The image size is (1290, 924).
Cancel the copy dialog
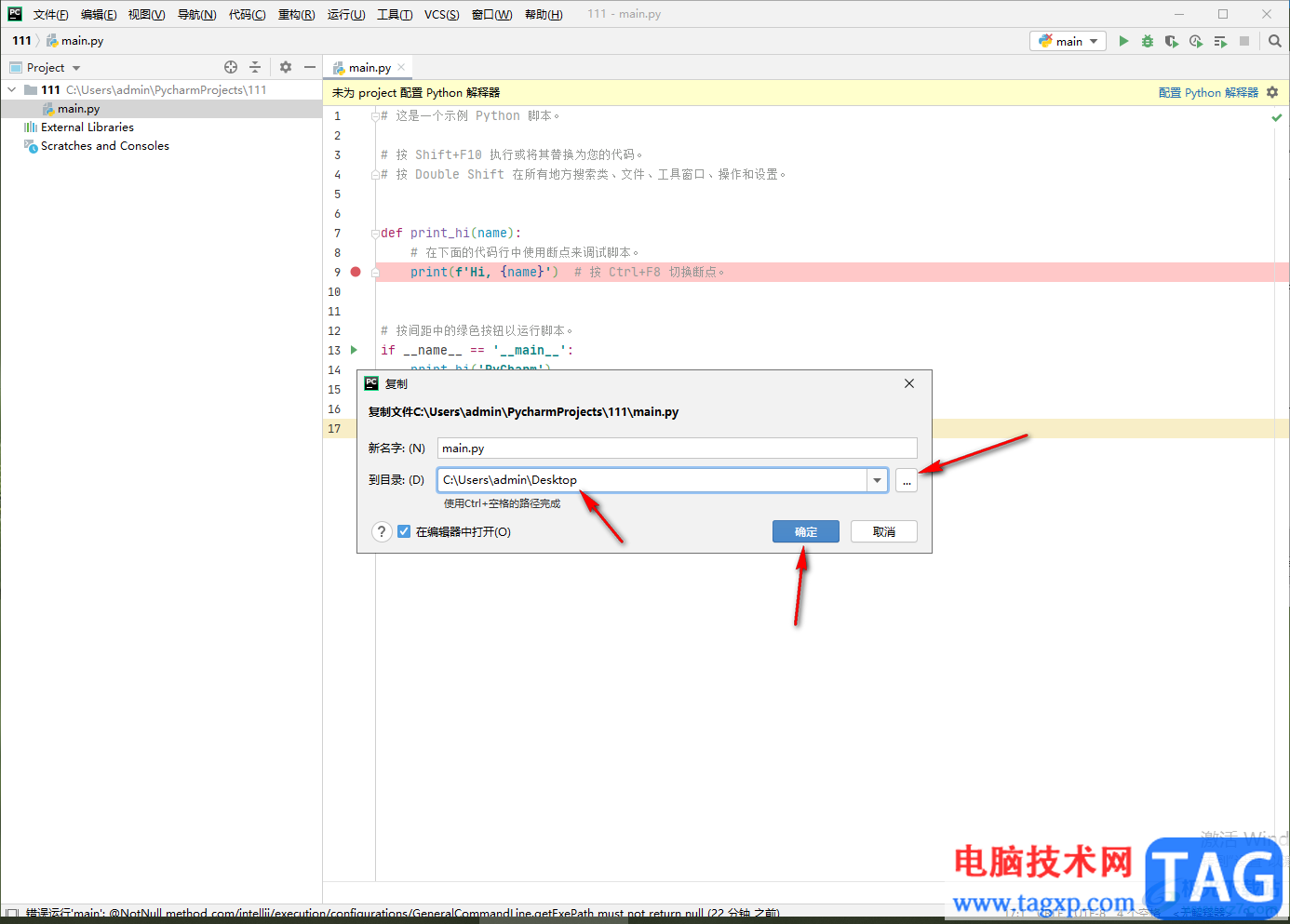pos(884,531)
